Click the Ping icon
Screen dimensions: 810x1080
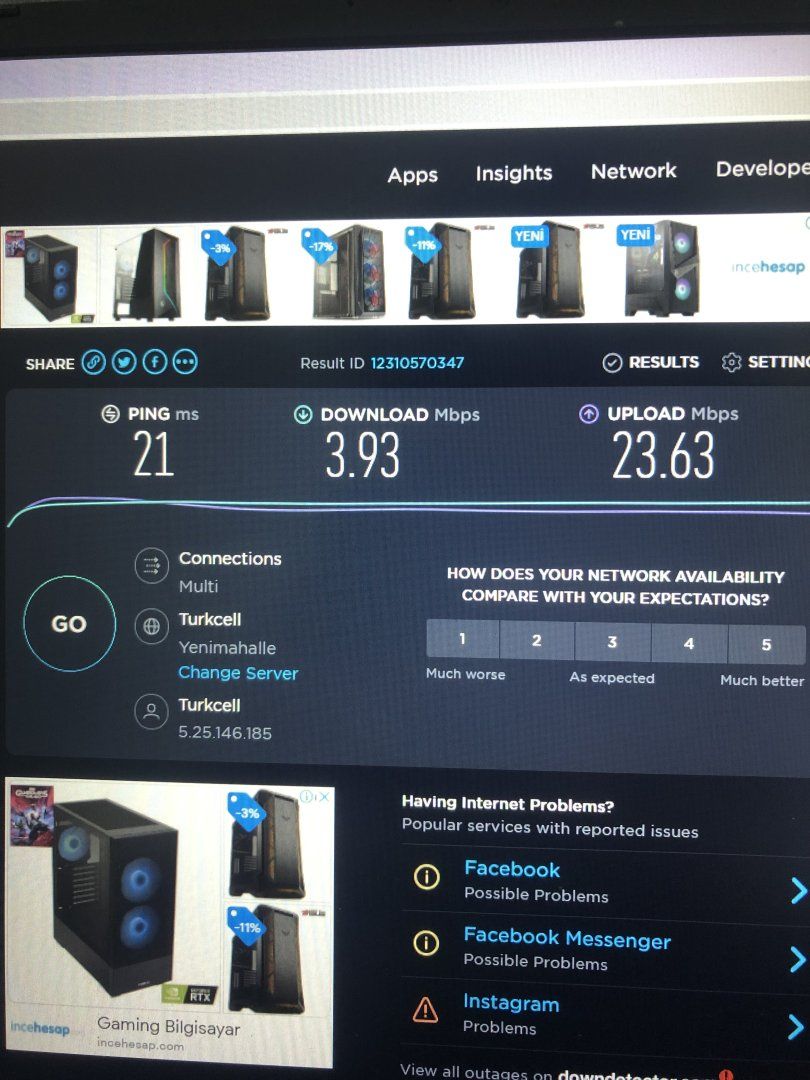110,414
